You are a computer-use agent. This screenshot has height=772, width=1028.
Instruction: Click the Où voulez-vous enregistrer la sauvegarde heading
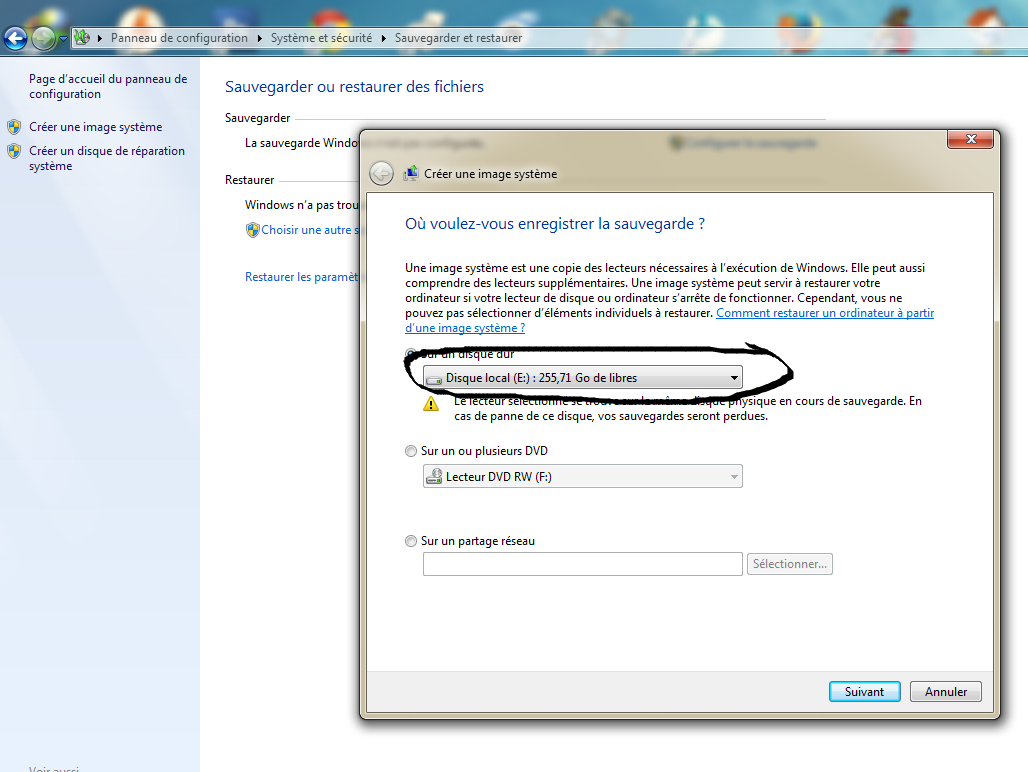click(x=555, y=224)
